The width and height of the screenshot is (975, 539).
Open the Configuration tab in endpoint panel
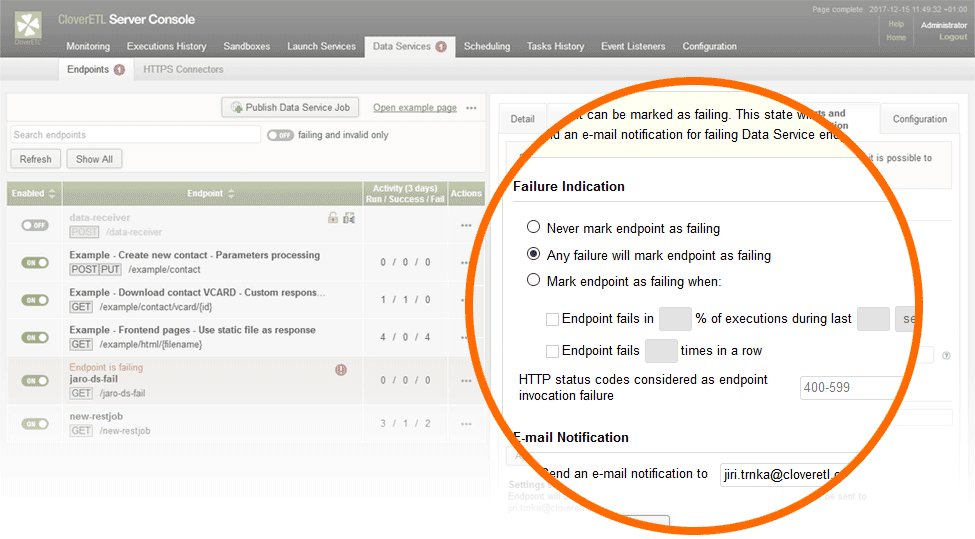920,119
